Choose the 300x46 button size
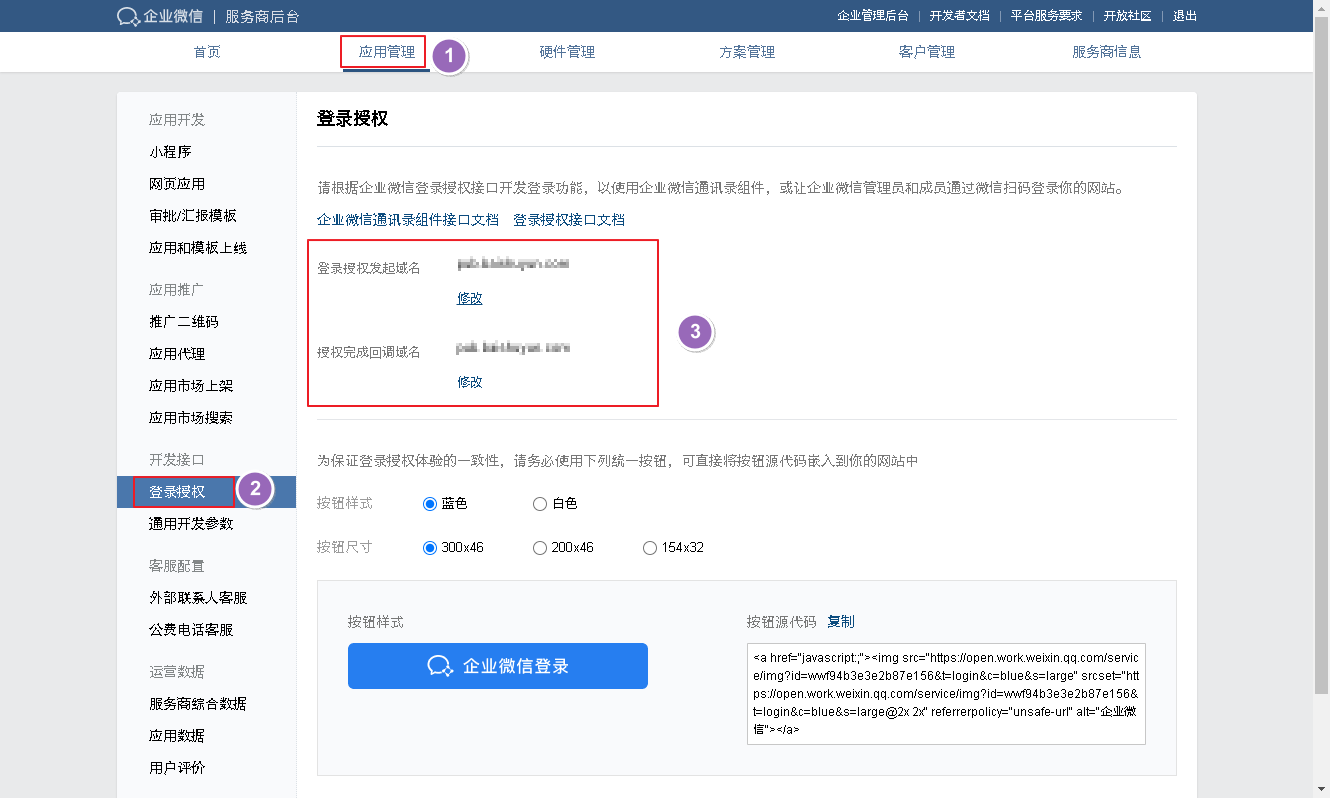The image size is (1330, 798). [x=431, y=548]
